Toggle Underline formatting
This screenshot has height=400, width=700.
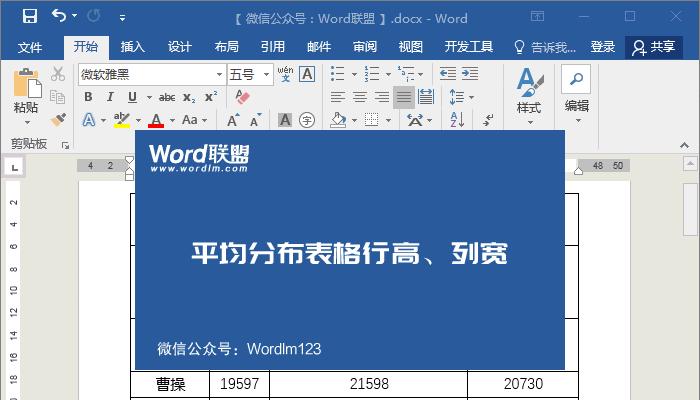(132, 97)
